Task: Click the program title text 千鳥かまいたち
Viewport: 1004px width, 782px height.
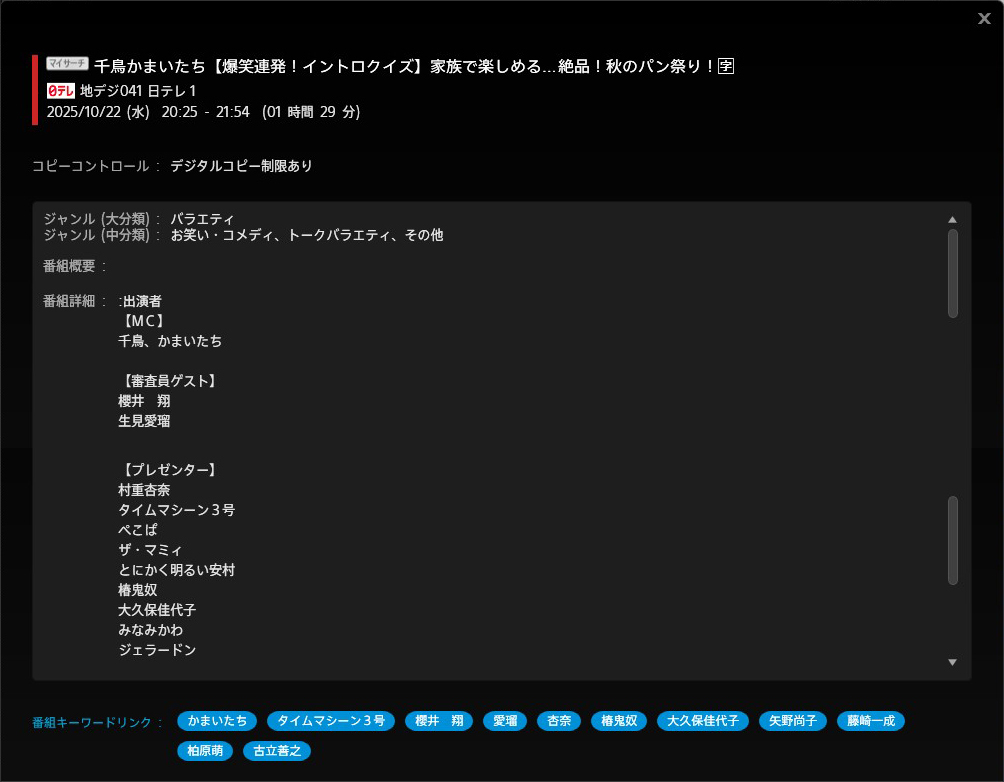Action: point(150,66)
